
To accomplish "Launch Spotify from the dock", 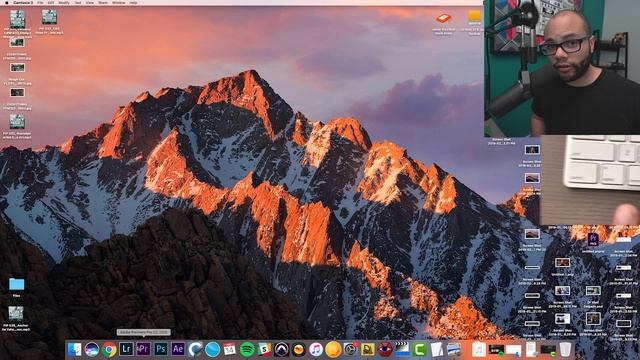I will tap(247, 349).
